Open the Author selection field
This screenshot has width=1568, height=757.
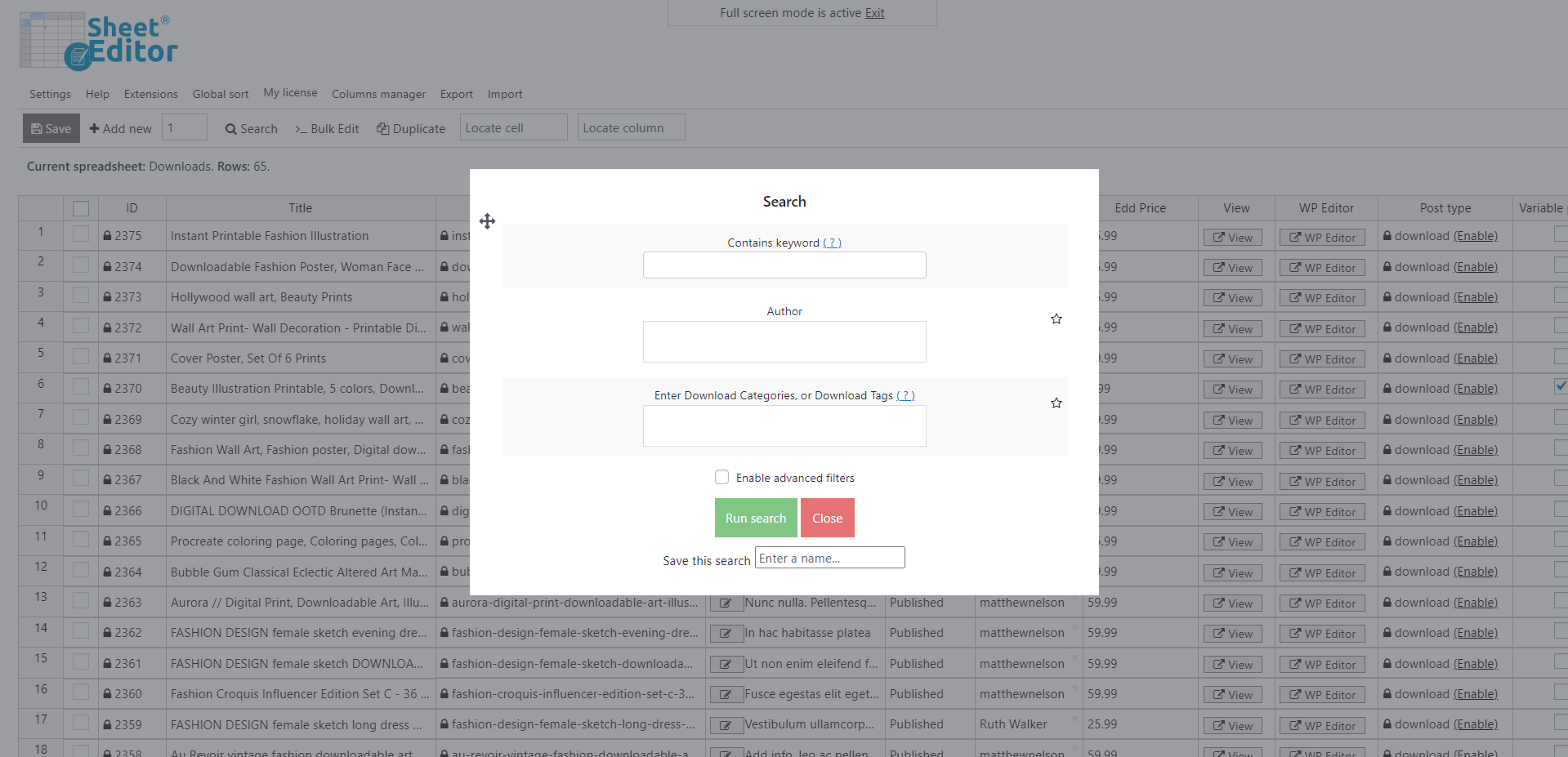pyautogui.click(x=784, y=341)
